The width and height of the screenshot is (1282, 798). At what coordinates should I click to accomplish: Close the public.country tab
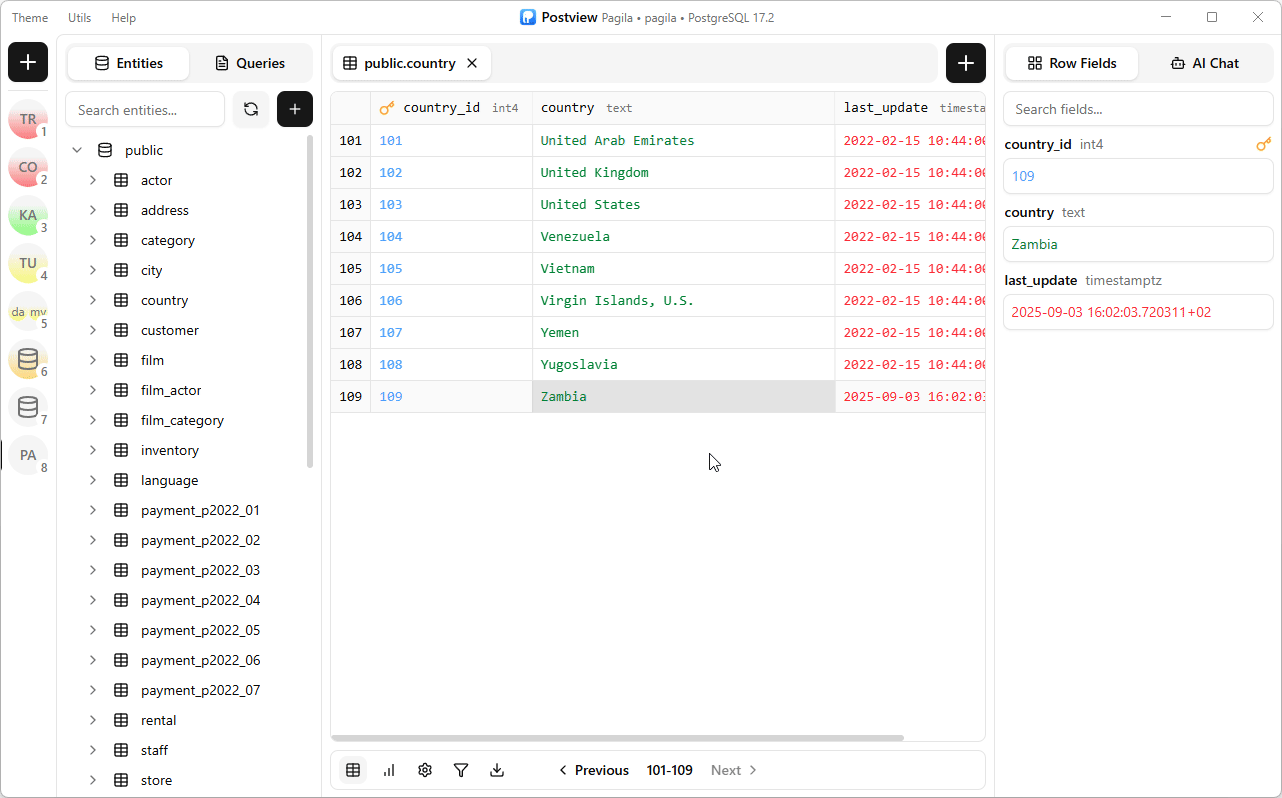[472, 63]
